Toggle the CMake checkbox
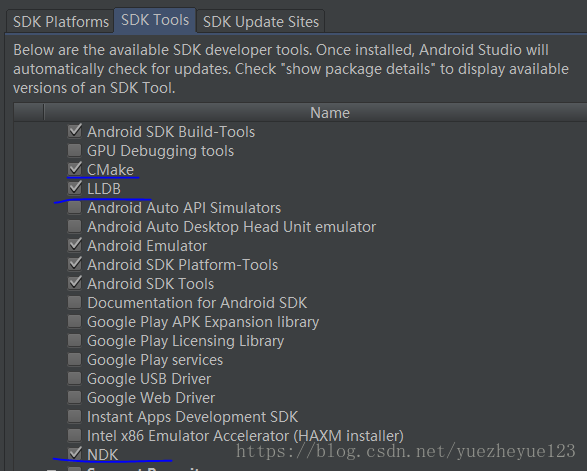Screen dimensions: 587x471 [x=75, y=169]
